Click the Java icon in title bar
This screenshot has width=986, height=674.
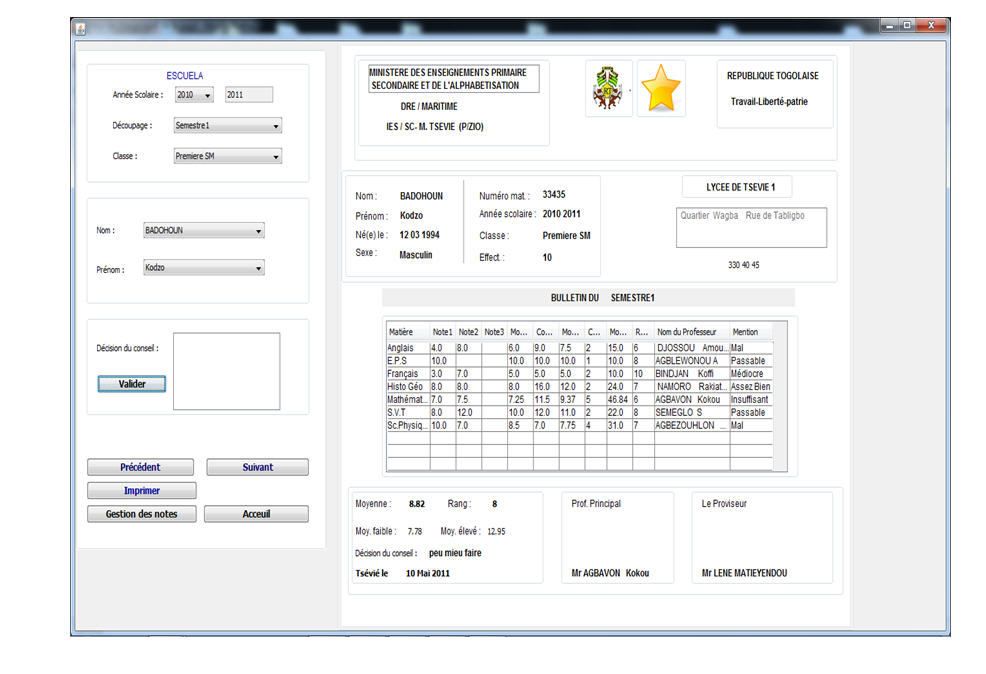click(81, 28)
